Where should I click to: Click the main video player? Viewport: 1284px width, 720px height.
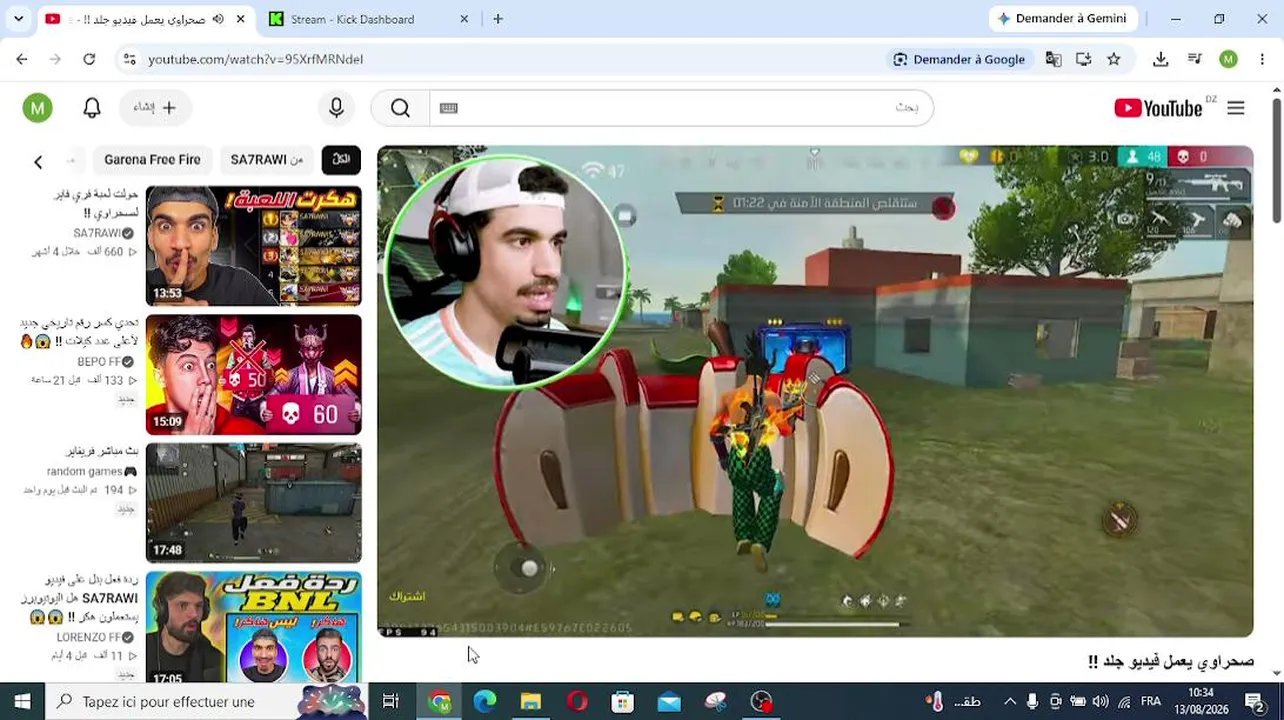[x=815, y=391]
